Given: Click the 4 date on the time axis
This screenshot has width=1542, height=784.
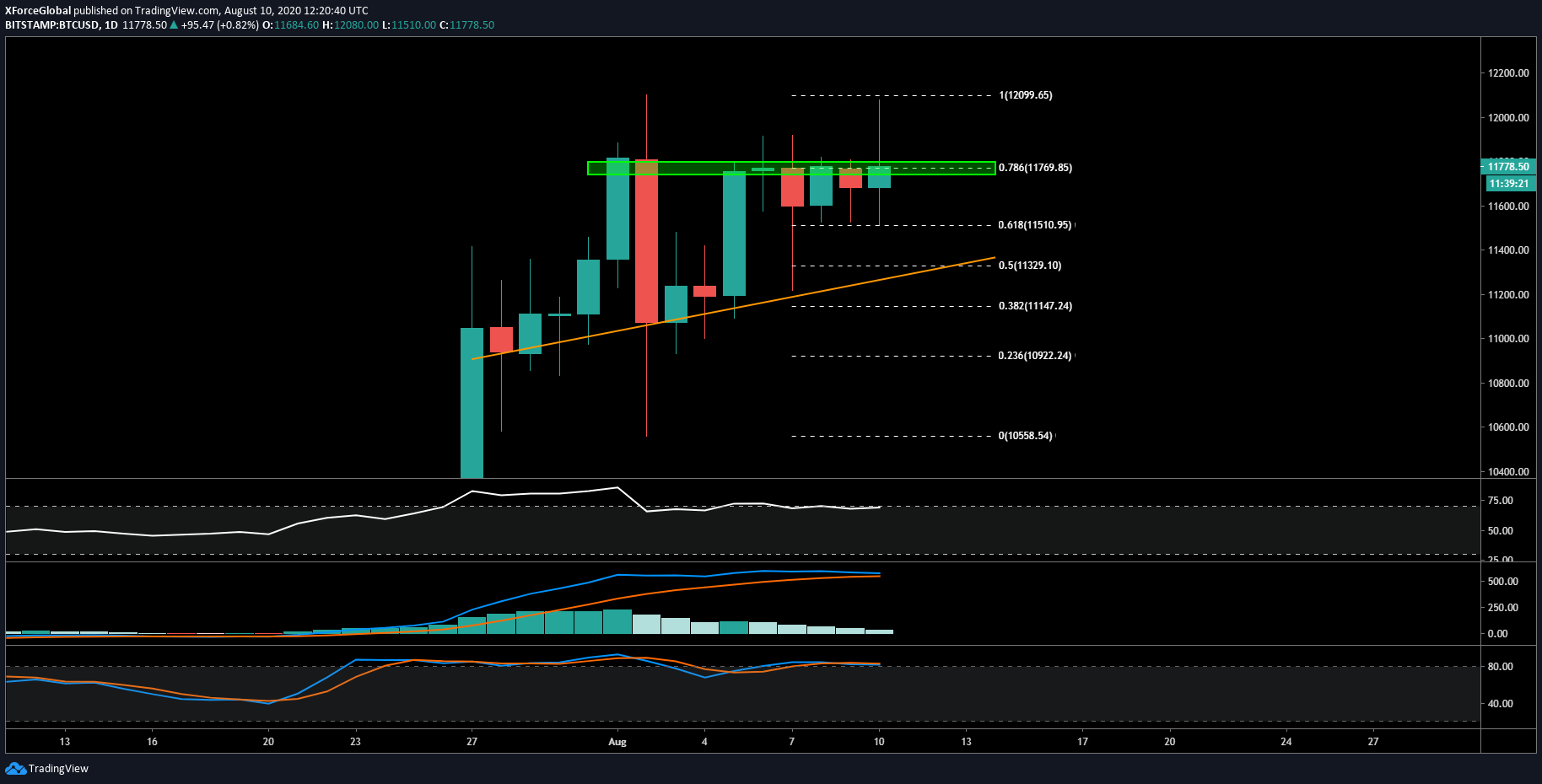Looking at the screenshot, I should pyautogui.click(x=704, y=742).
